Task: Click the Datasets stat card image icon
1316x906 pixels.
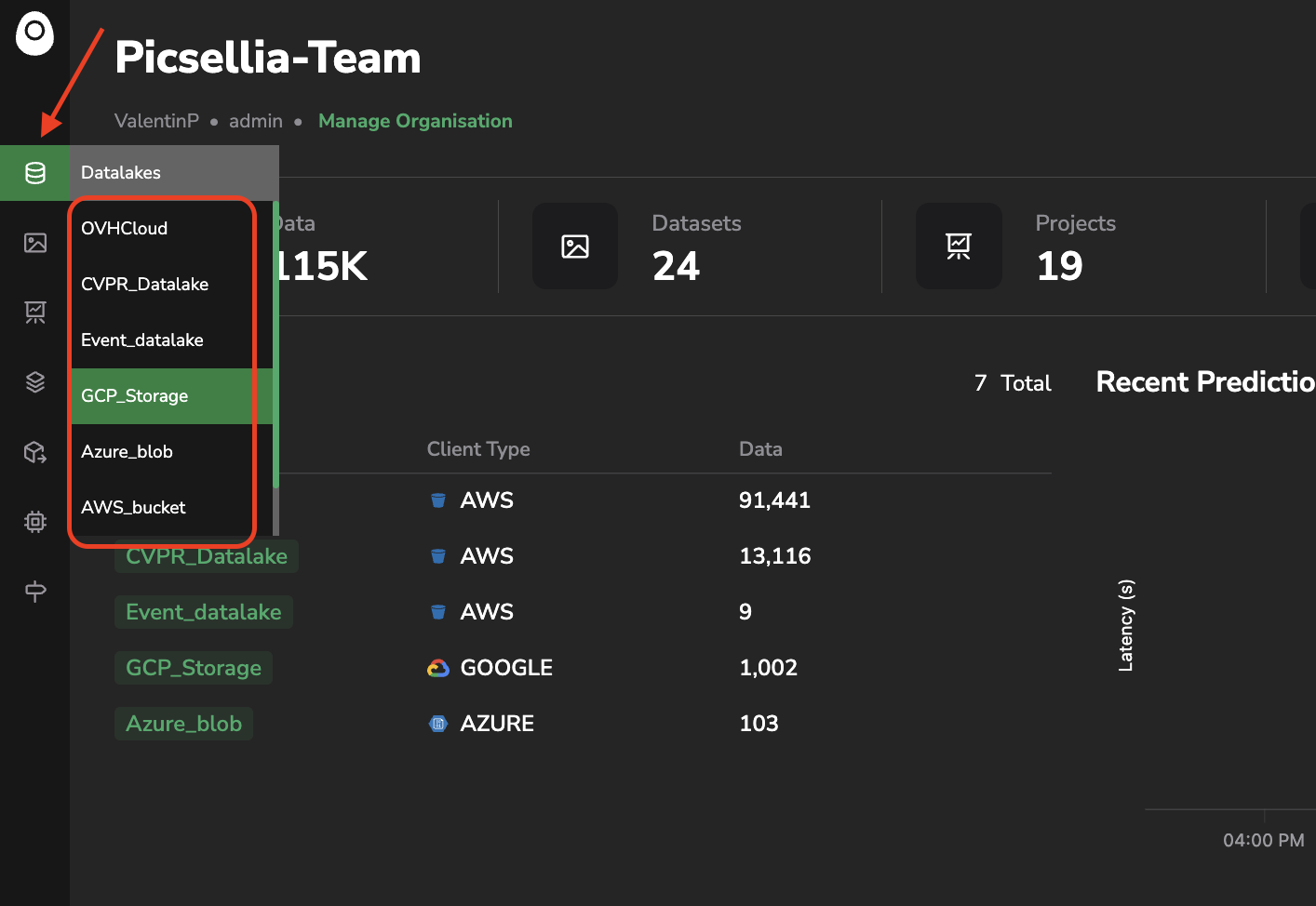Action: tap(575, 246)
